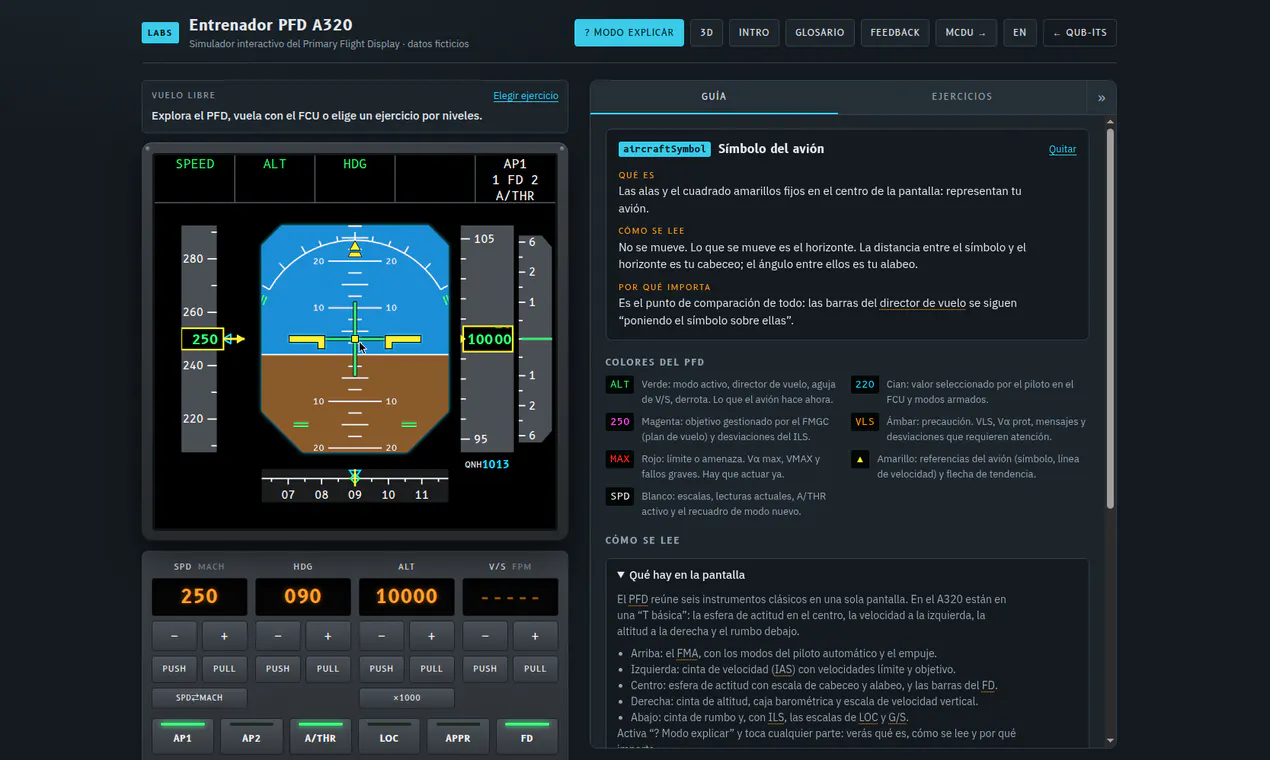Switch language to EN
The height and width of the screenshot is (760, 1270).
(1020, 33)
